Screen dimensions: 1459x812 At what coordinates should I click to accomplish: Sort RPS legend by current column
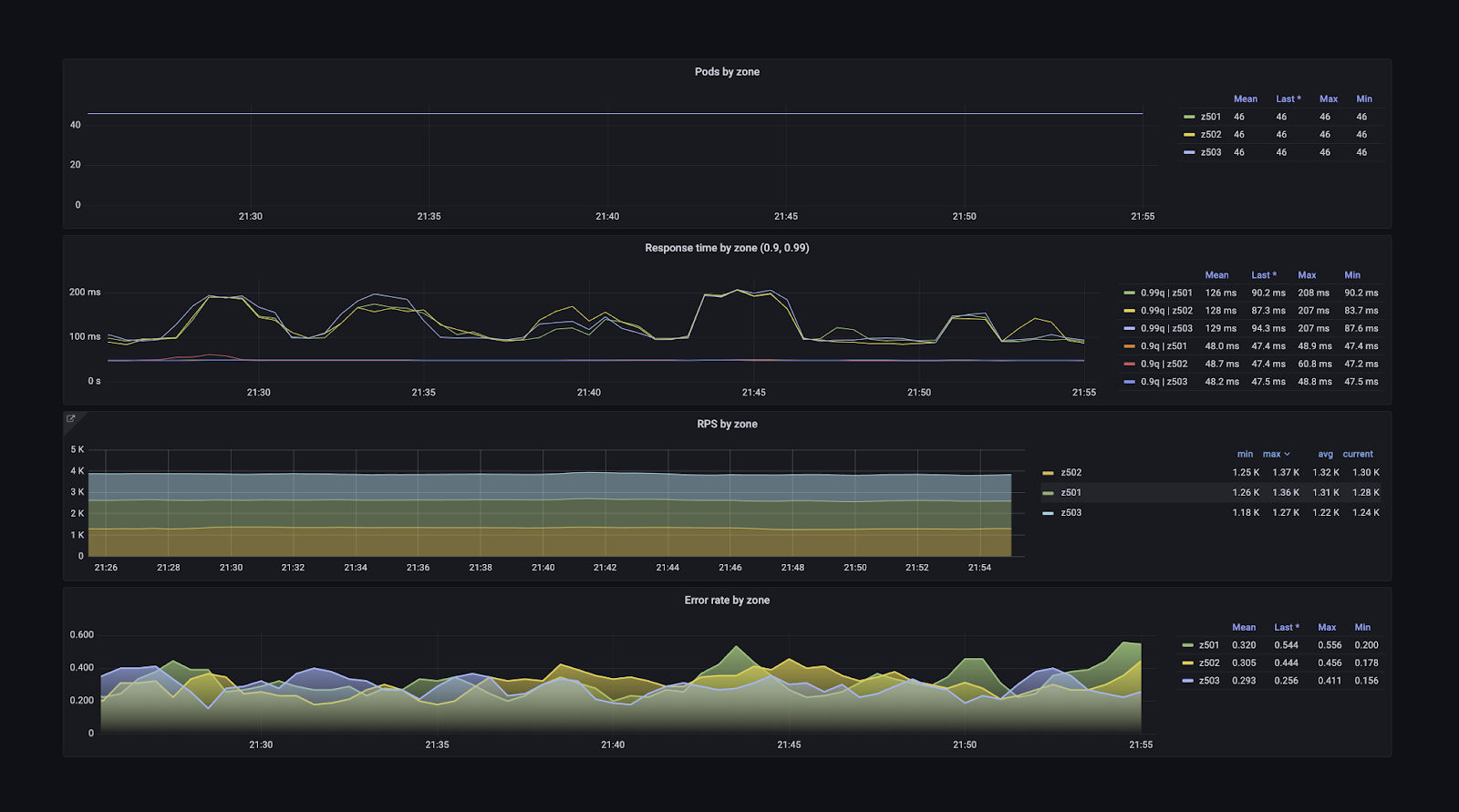[1358, 454]
